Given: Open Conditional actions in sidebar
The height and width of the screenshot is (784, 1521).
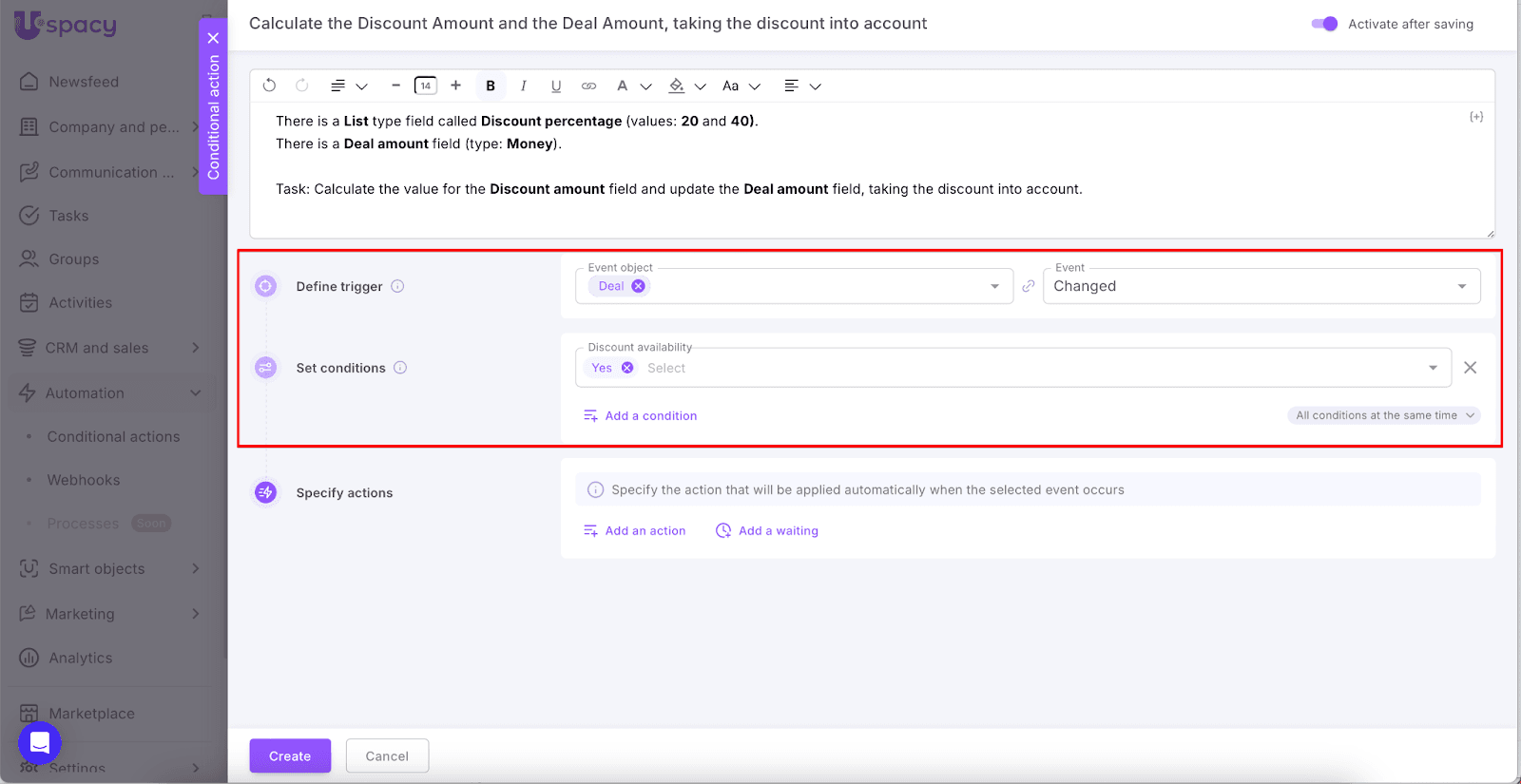Looking at the screenshot, I should pos(113,436).
